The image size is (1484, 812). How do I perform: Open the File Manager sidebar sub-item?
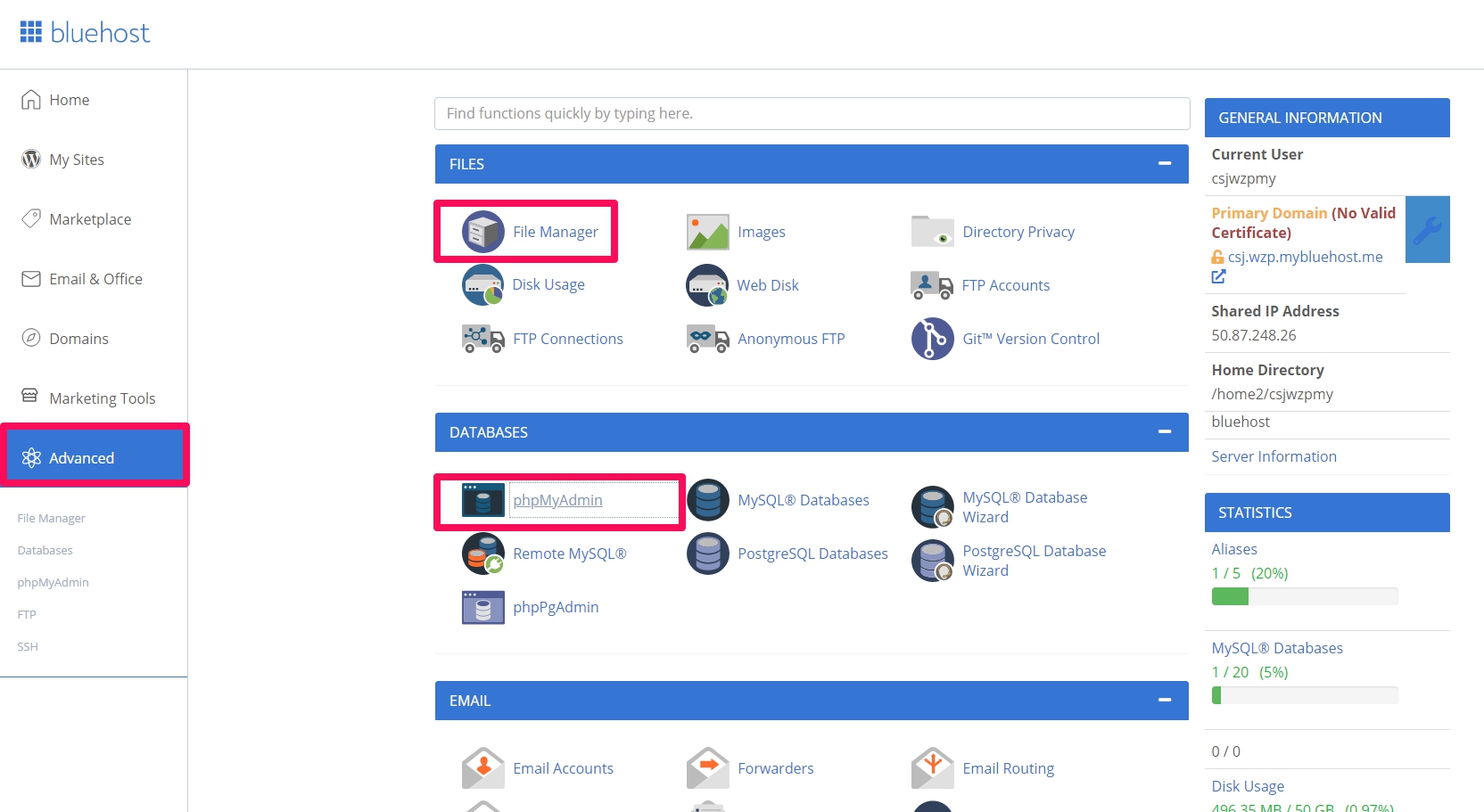[52, 519]
